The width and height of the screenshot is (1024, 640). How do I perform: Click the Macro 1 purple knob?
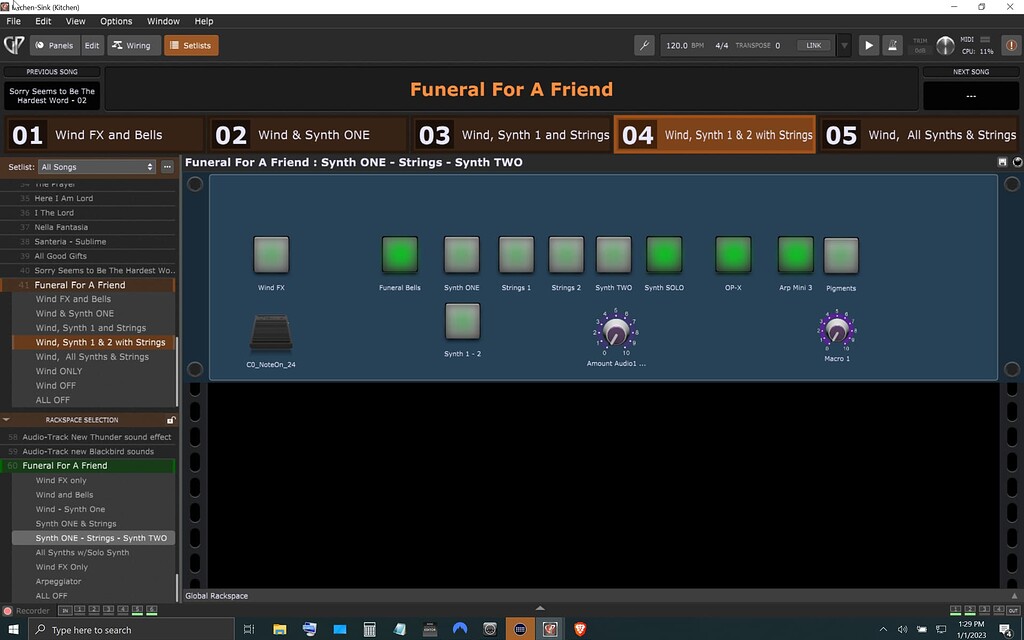(x=837, y=330)
